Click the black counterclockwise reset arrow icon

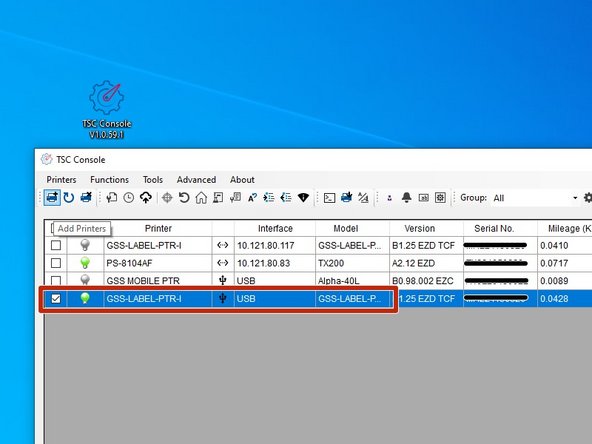tap(184, 197)
